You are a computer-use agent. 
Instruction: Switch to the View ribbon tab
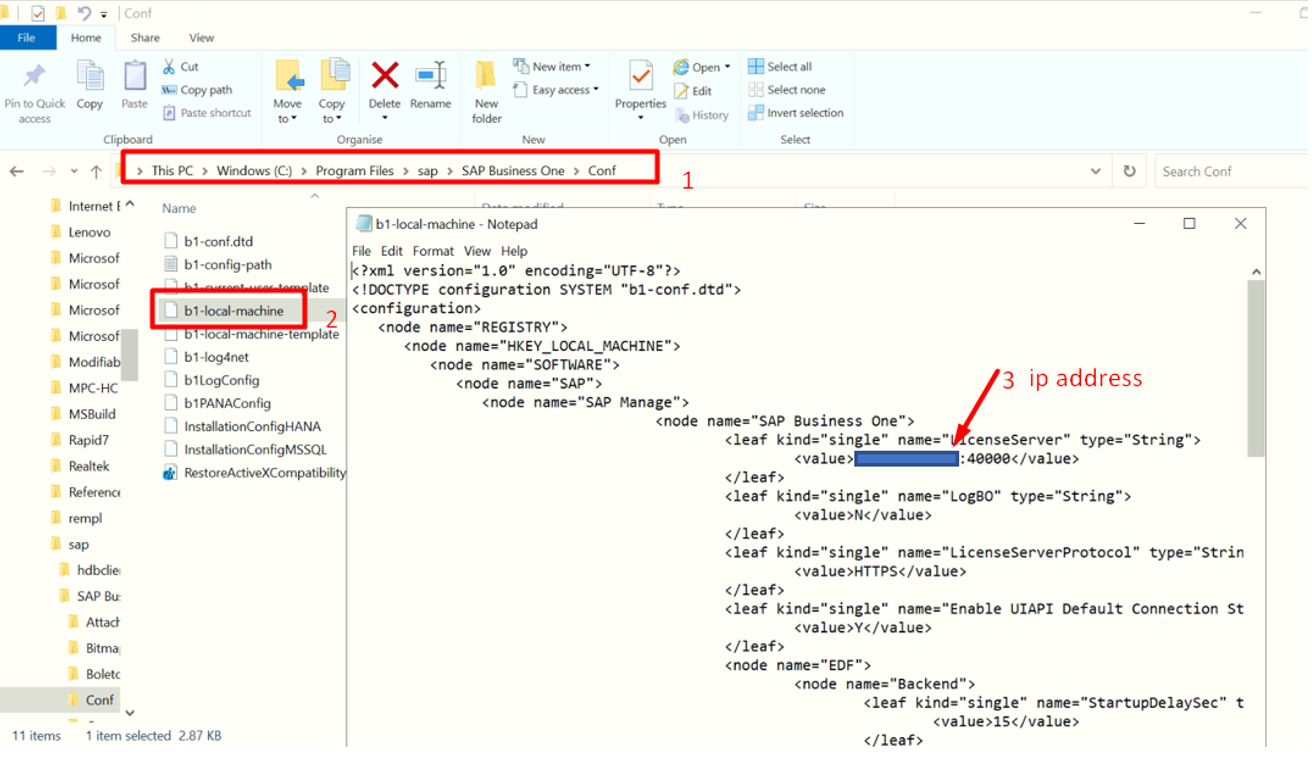point(202,38)
